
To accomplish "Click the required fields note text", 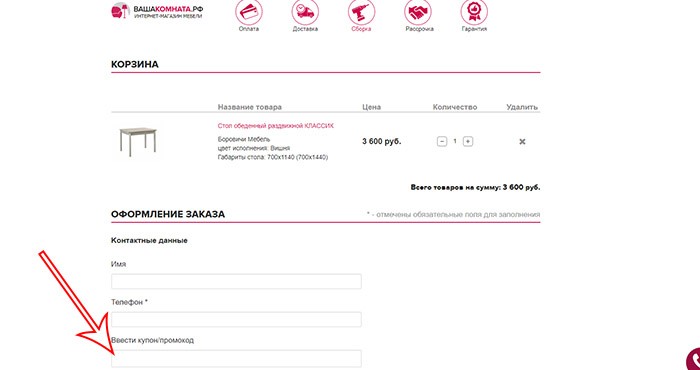I will [454, 215].
